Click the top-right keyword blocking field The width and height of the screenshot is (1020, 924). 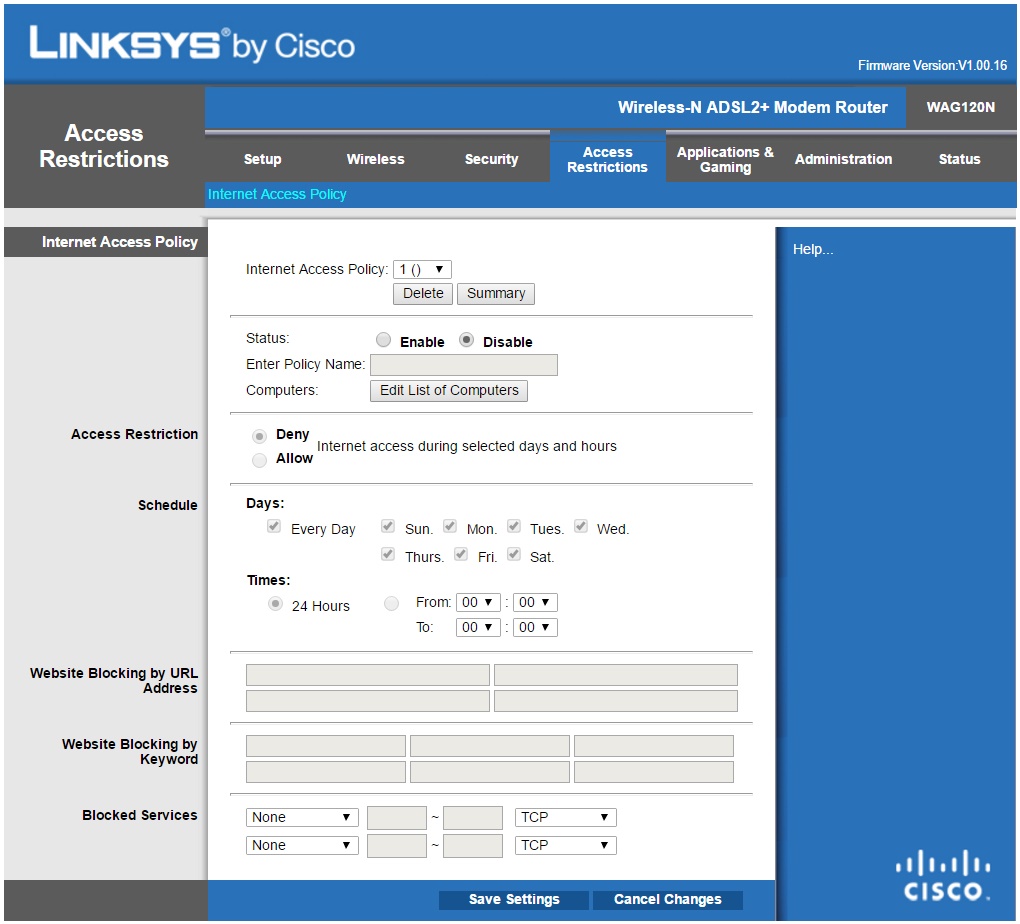tap(654, 746)
